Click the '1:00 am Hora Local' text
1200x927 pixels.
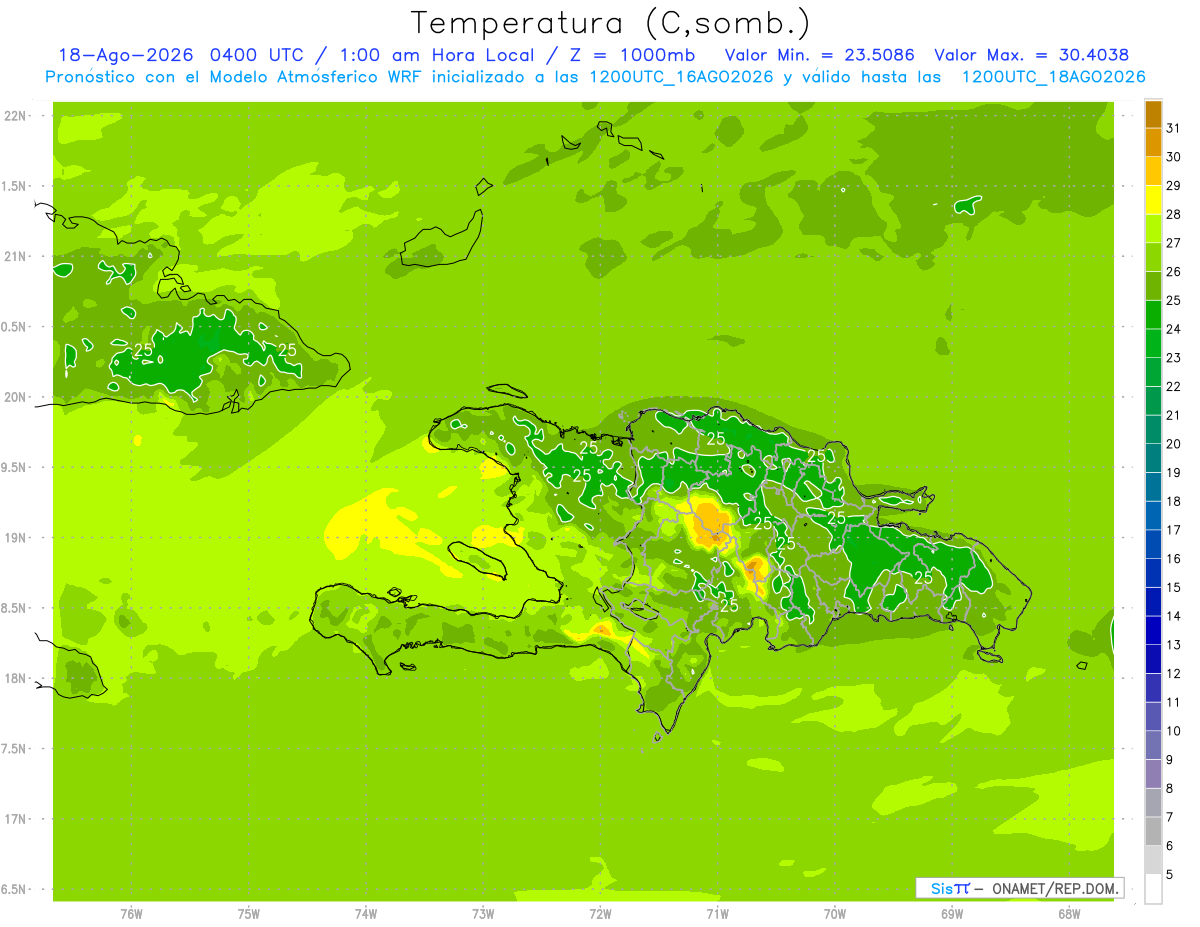pos(435,55)
